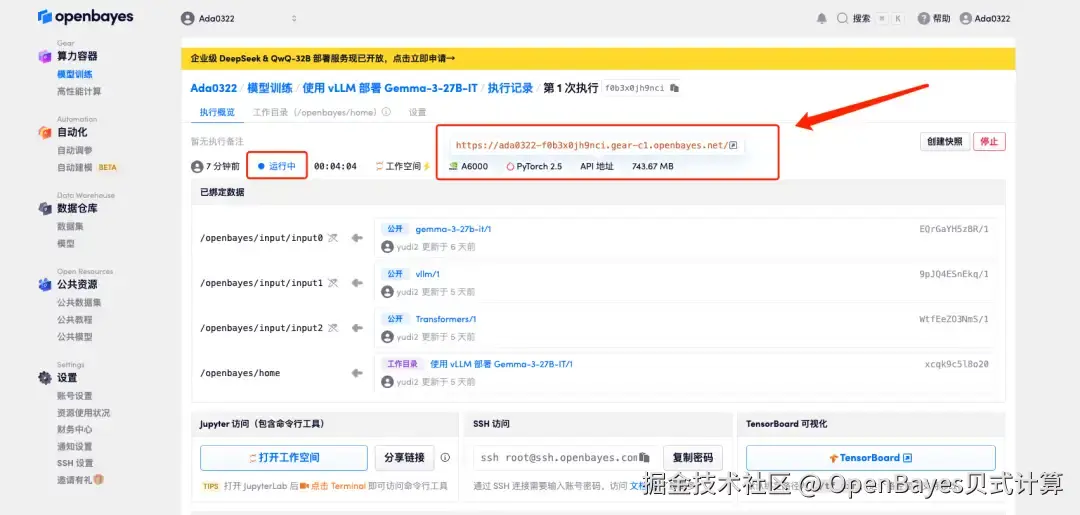Screen dimensions: 1080x515
Task: Select 高性能计算 in the sidebar
Action: pos(79,91)
